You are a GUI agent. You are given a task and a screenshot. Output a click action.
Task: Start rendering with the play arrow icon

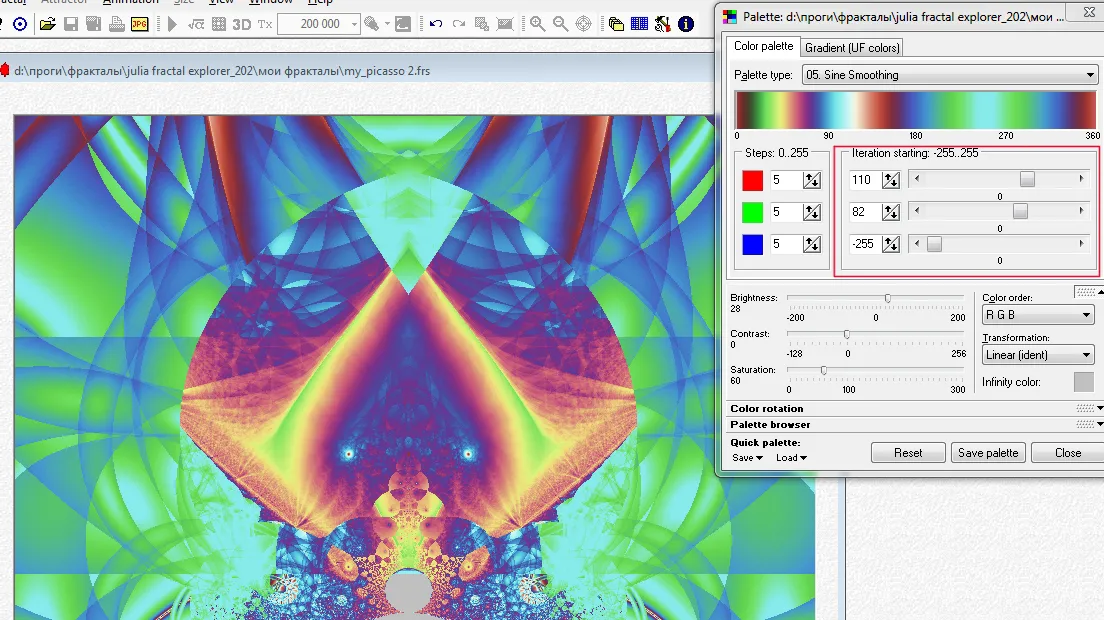172,24
